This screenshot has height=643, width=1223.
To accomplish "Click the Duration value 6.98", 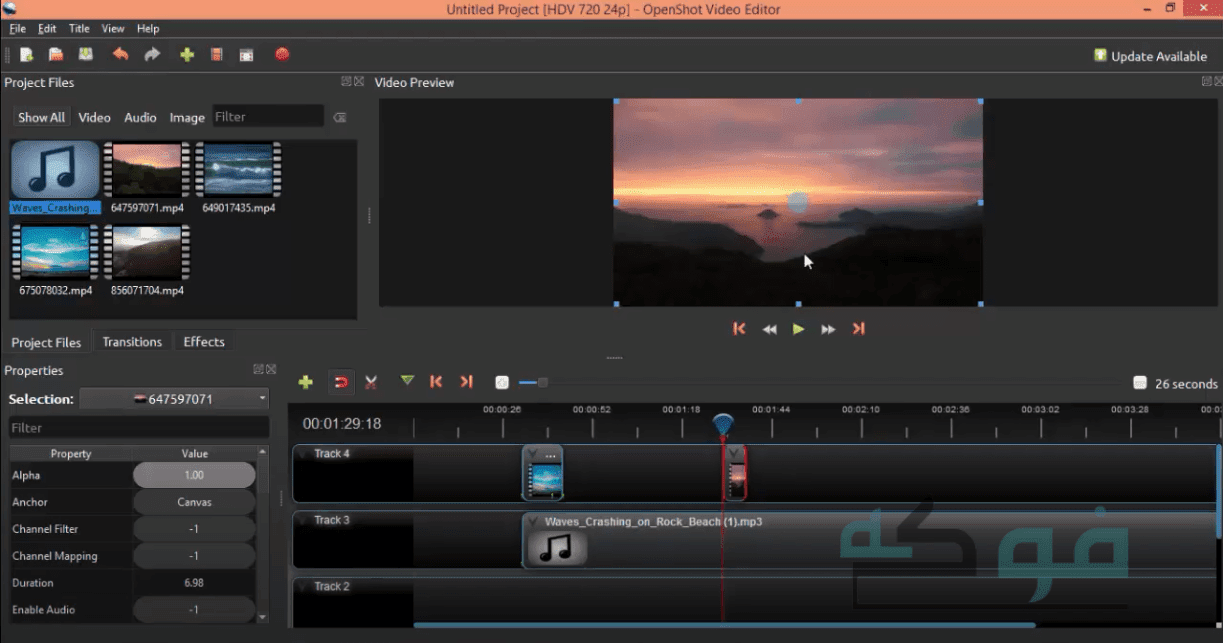I will [x=194, y=583].
